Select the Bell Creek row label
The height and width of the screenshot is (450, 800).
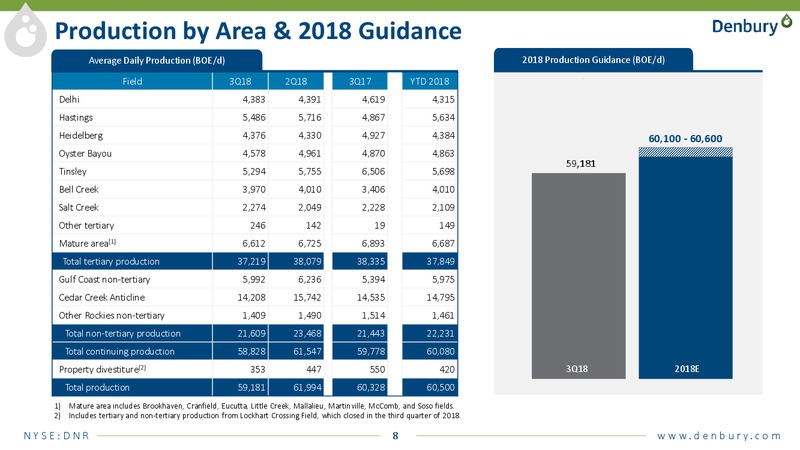[79, 189]
